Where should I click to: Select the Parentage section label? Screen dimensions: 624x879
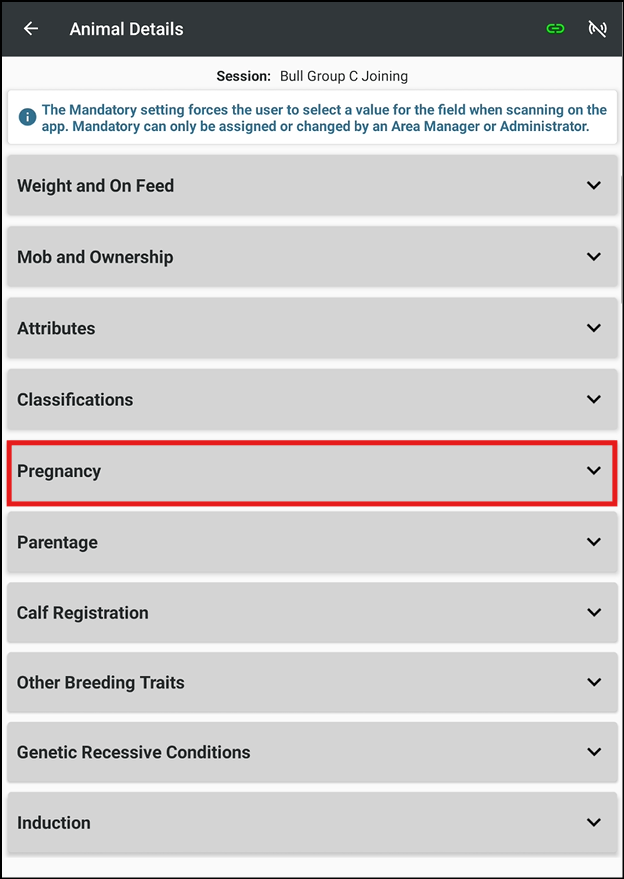57,542
